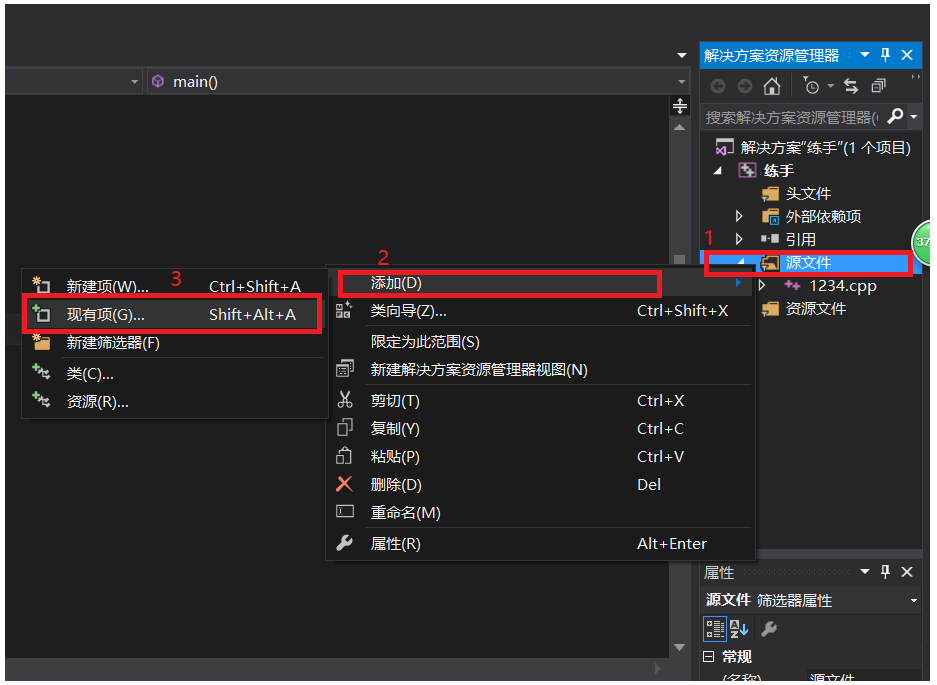Open the scope dropdown left of main()
Screen dimensions: 937x685
click(134, 82)
